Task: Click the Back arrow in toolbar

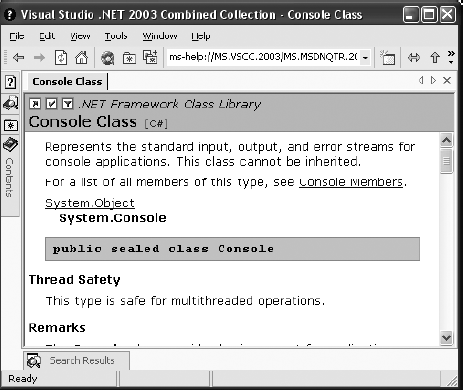Action: click(x=19, y=58)
